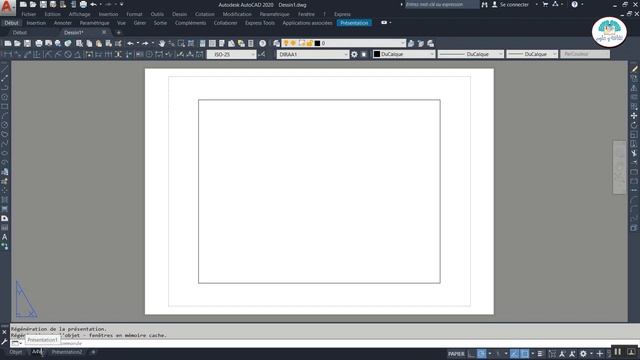Open the Autodesk App Store cart icon
Viewport: 640px width, 360px height.
pyautogui.click(x=545, y=4)
